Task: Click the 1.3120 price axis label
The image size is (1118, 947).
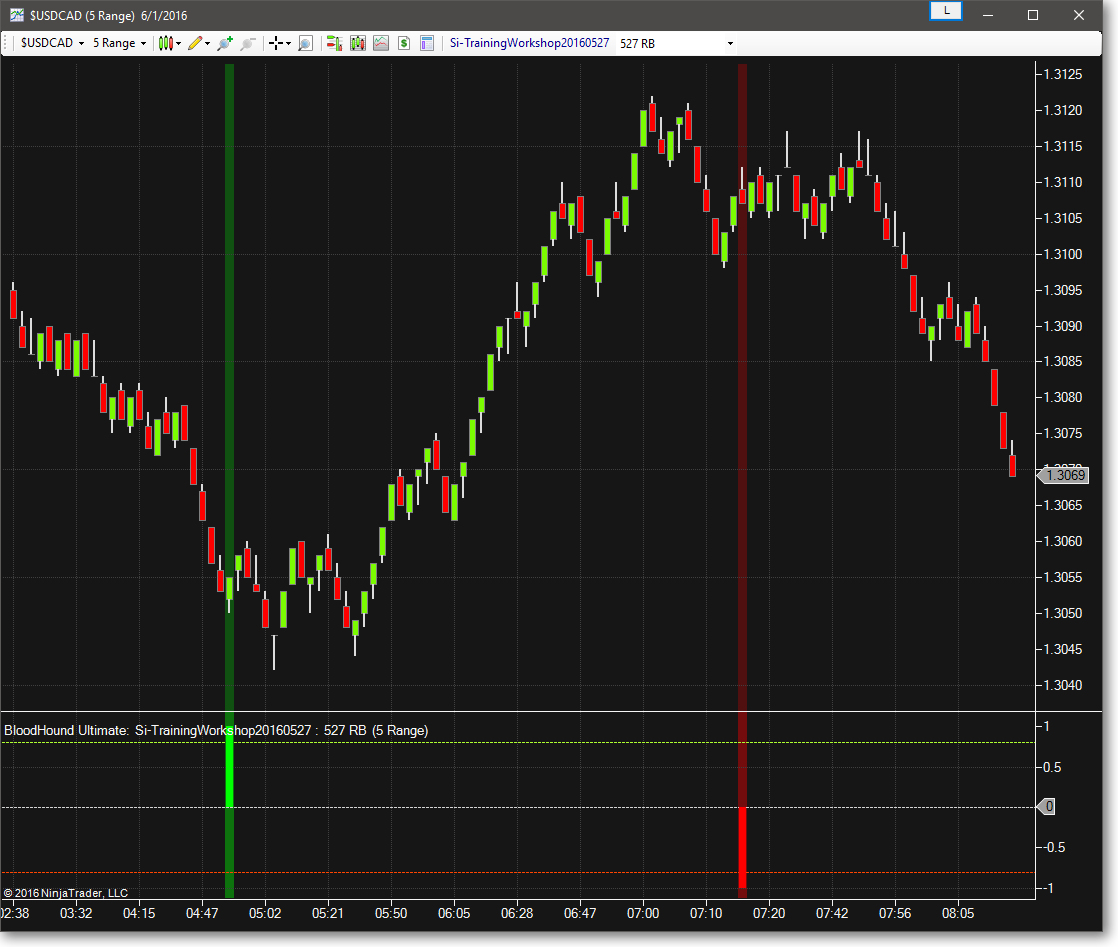Action: coord(1062,110)
